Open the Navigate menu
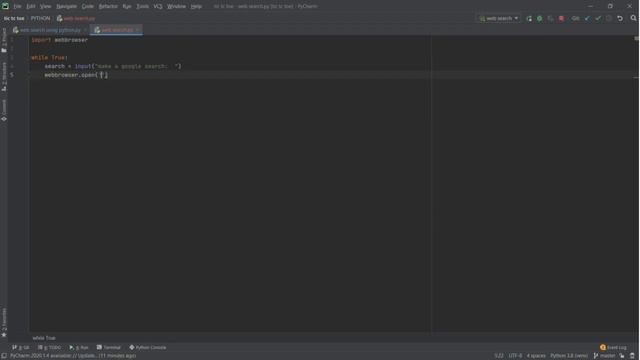 click(67, 6)
